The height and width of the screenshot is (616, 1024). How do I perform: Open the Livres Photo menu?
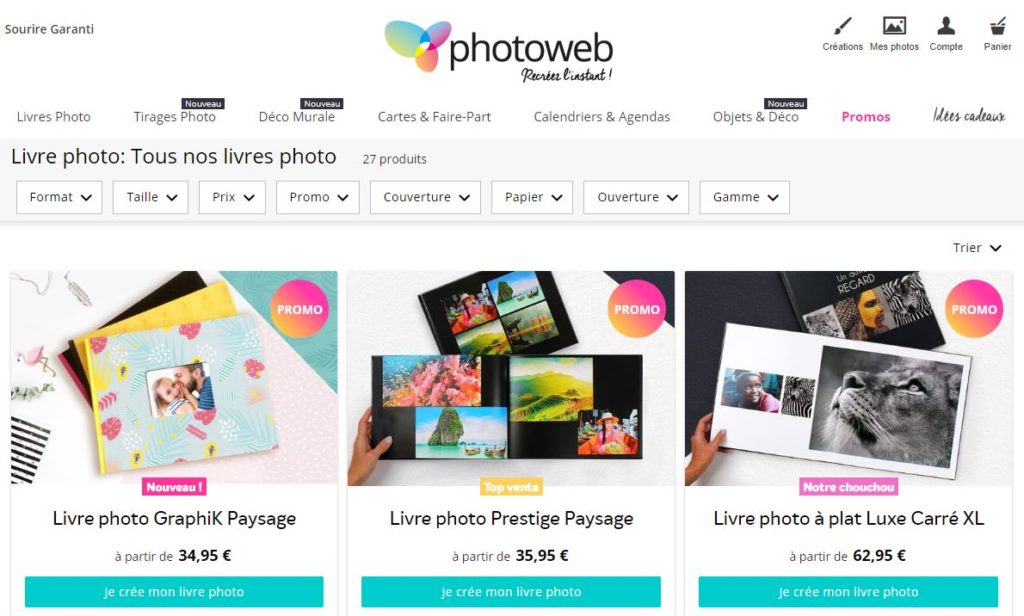[54, 117]
